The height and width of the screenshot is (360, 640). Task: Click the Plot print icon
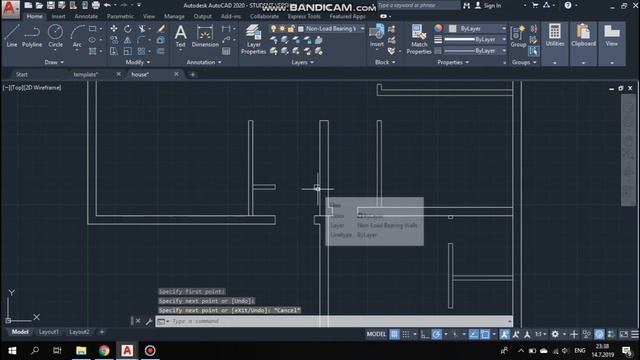coord(96,5)
